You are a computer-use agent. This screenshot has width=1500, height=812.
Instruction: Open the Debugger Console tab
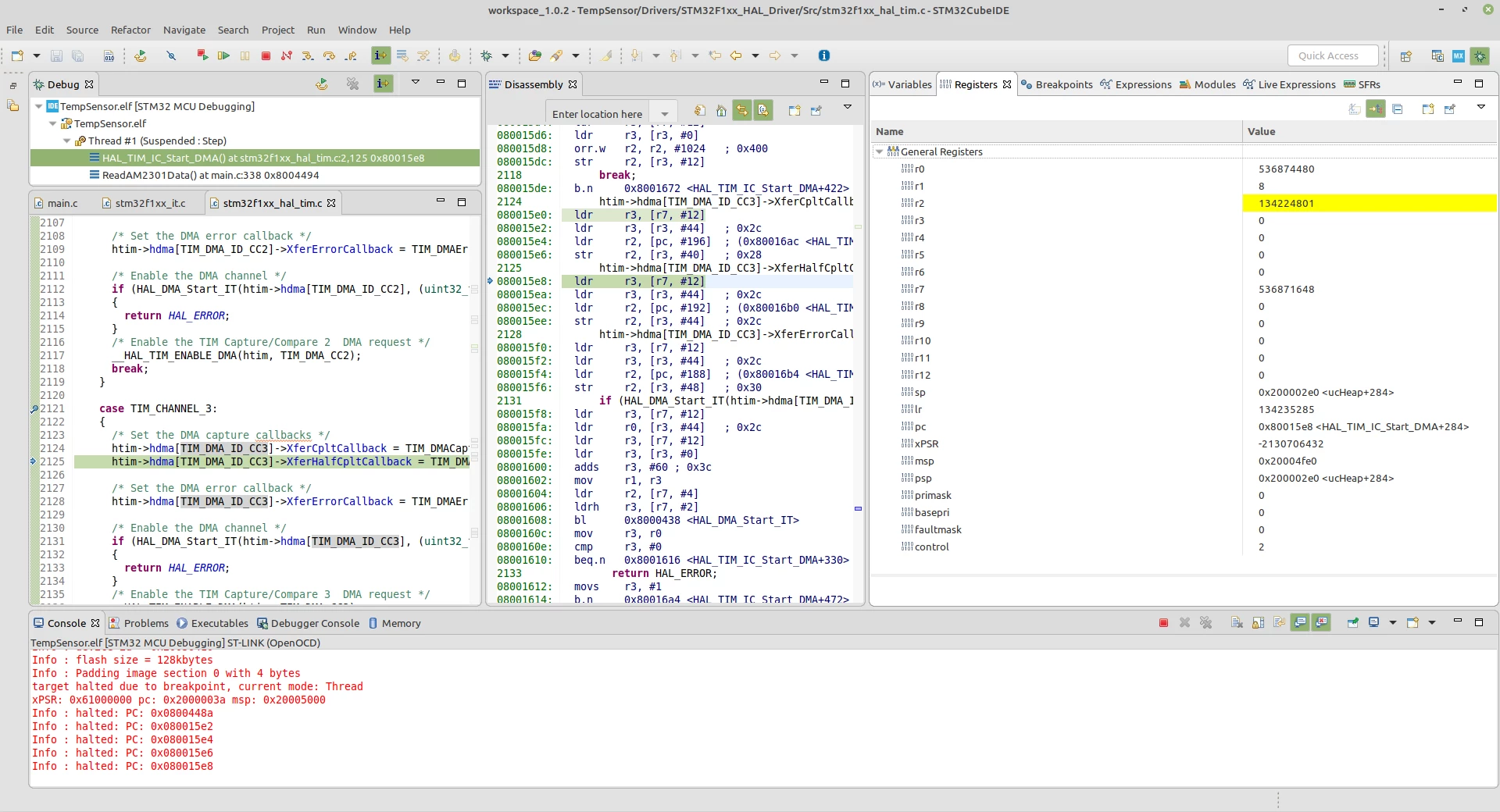[x=309, y=623]
